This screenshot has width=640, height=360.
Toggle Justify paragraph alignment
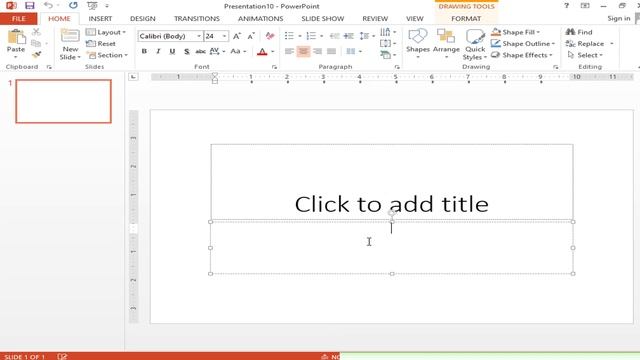(x=331, y=51)
